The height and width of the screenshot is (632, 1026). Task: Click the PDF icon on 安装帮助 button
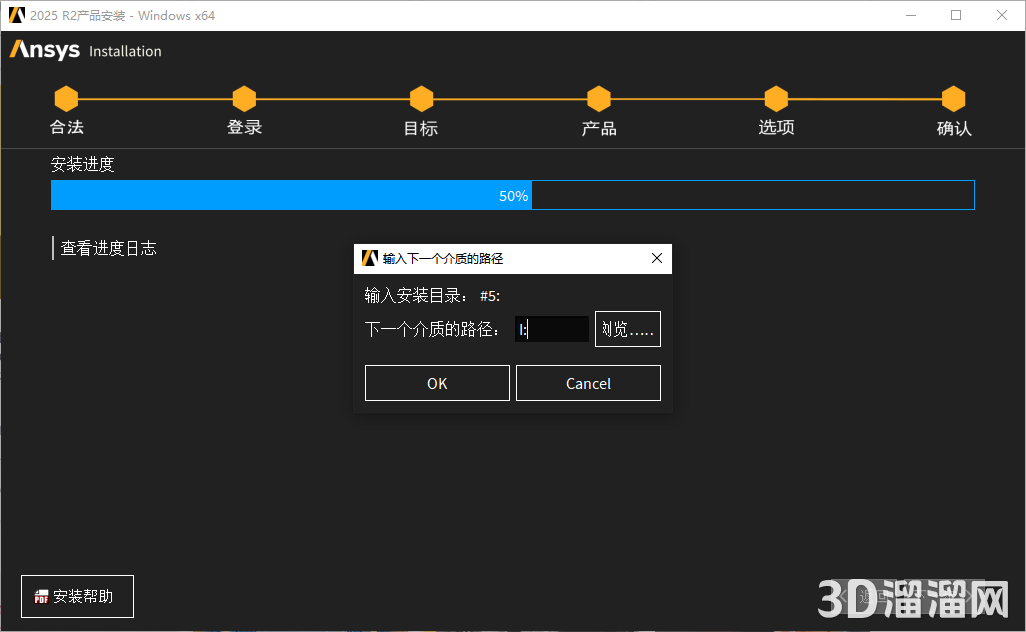point(40,596)
